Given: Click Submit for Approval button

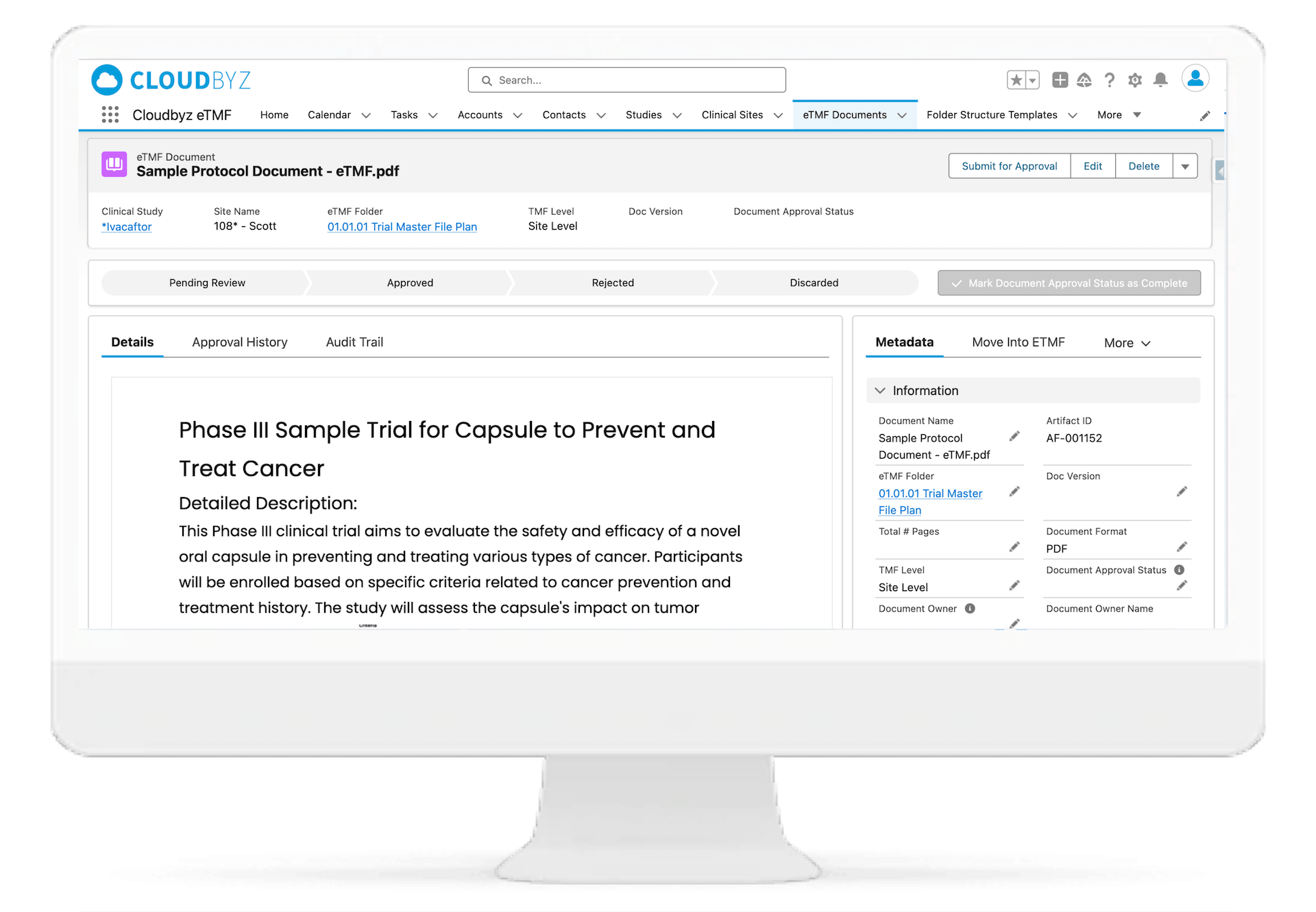Looking at the screenshot, I should pos(1009,167).
